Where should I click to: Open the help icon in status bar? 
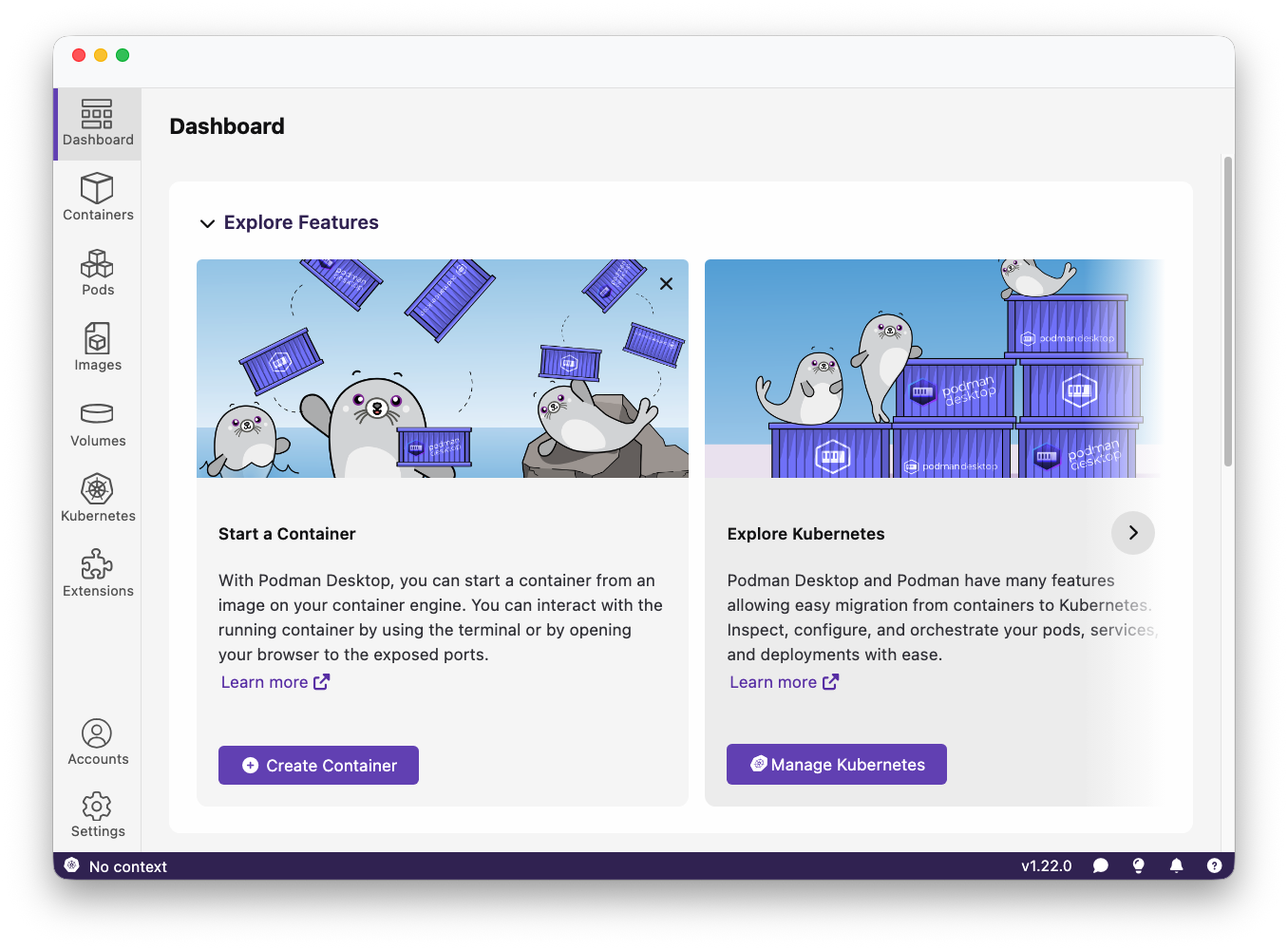click(1214, 865)
